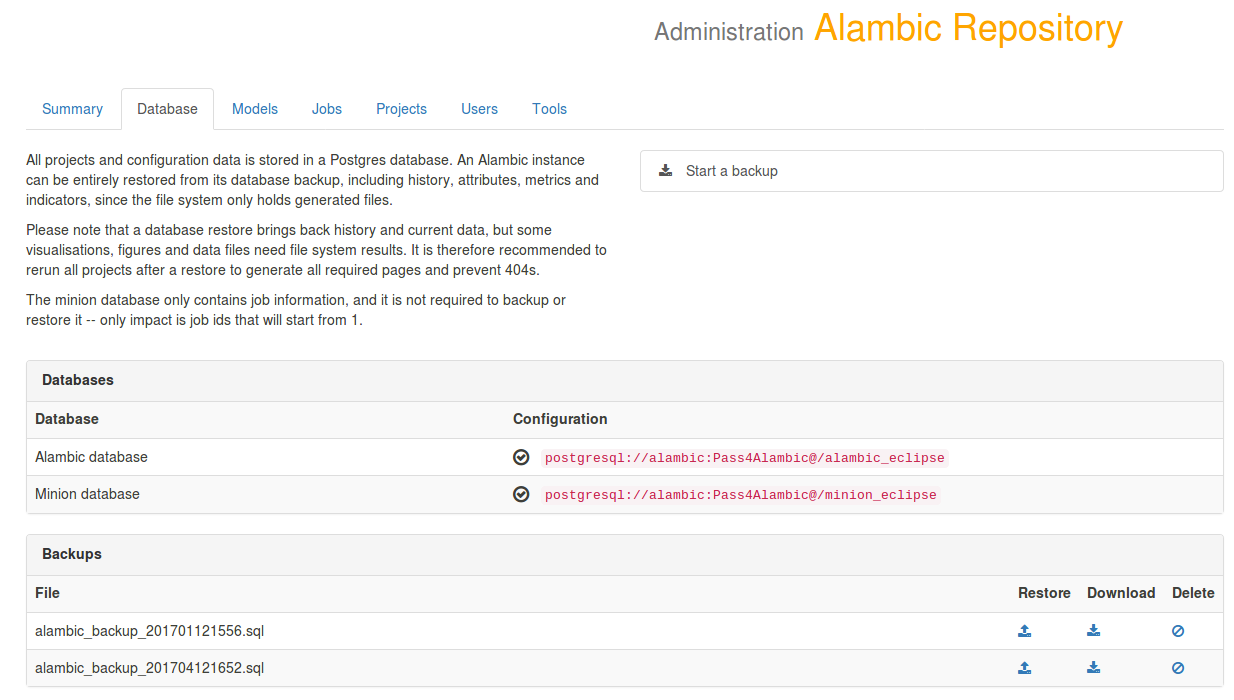Screen dimensions: 1234x700
Task: Download the alambic_backup_201701121556.sql file
Action: (1093, 630)
